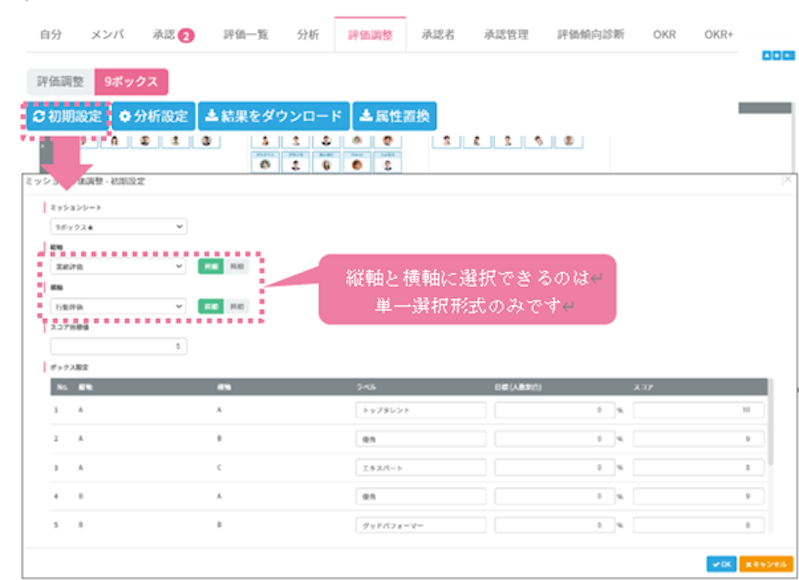Click the 承認 tab notification badge

[x=186, y=35]
